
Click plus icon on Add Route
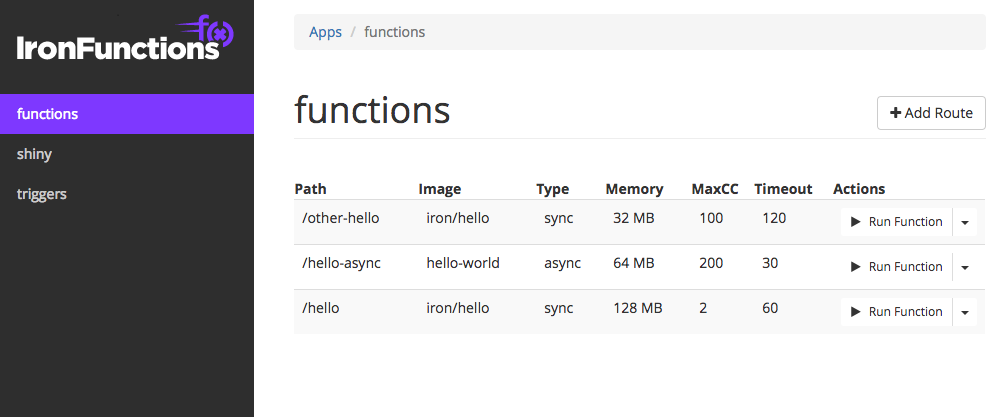click(x=895, y=113)
